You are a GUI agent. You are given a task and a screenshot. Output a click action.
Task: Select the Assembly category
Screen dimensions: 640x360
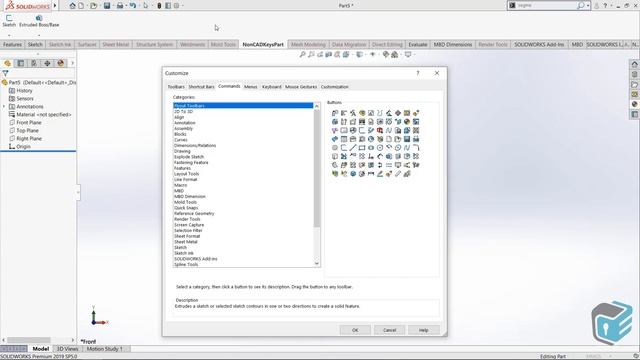coord(184,129)
